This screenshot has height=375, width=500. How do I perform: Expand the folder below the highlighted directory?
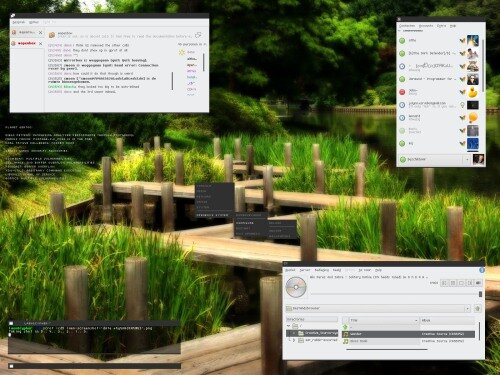(294, 340)
